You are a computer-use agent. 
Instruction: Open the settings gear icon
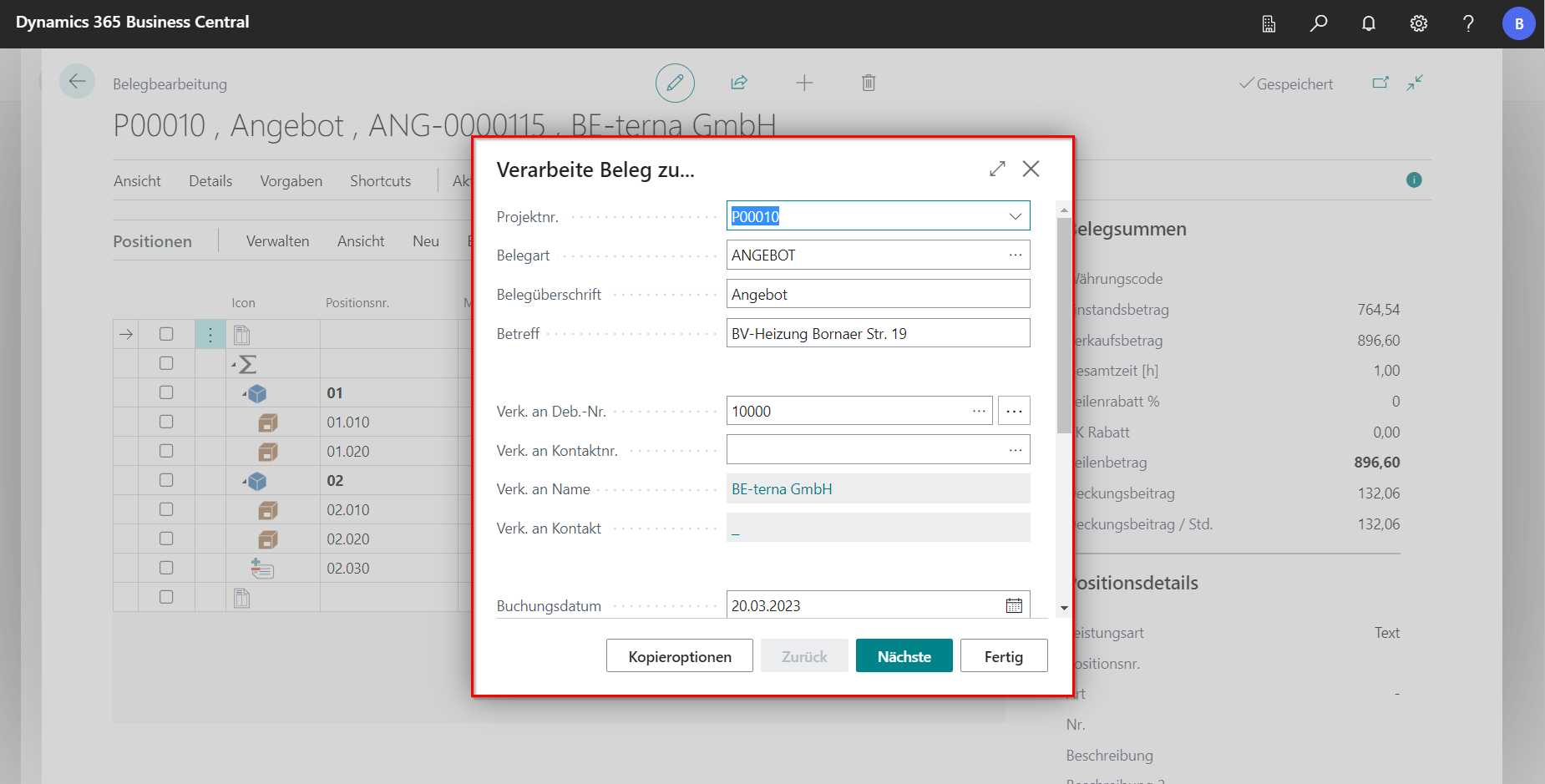[1419, 23]
